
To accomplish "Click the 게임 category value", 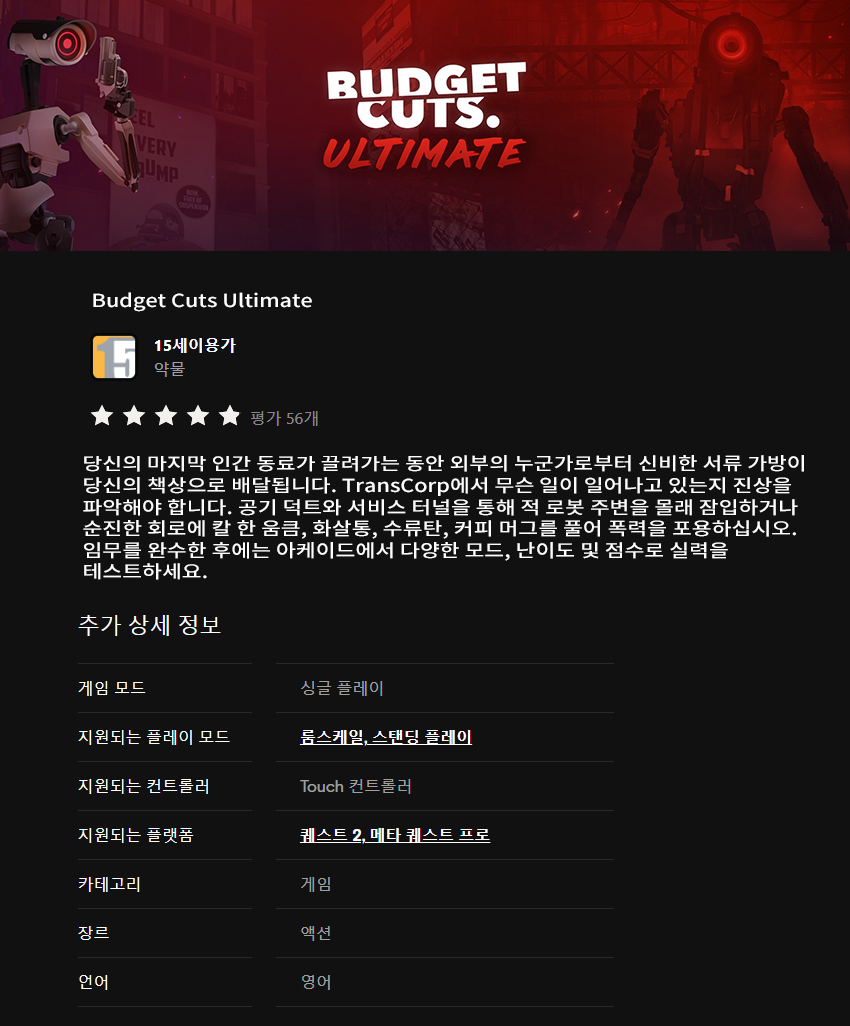I will 315,884.
